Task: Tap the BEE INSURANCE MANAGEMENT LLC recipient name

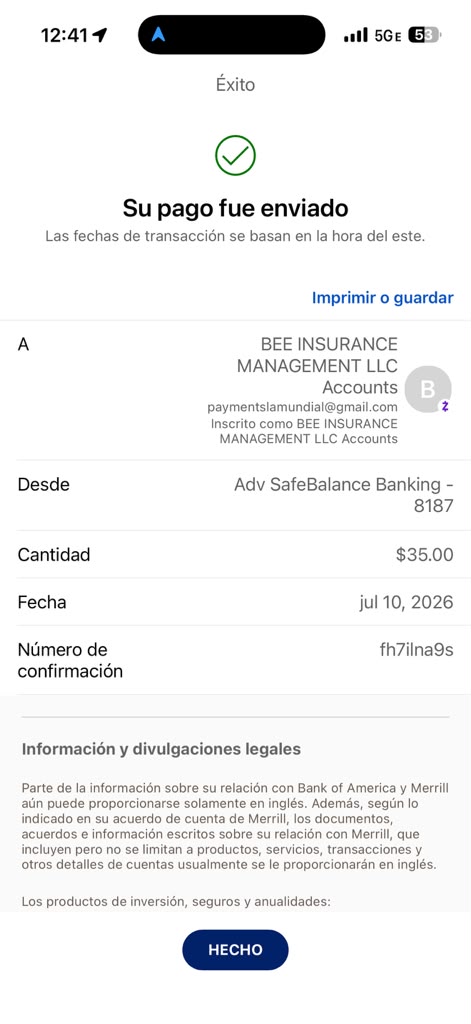Action: (317, 365)
